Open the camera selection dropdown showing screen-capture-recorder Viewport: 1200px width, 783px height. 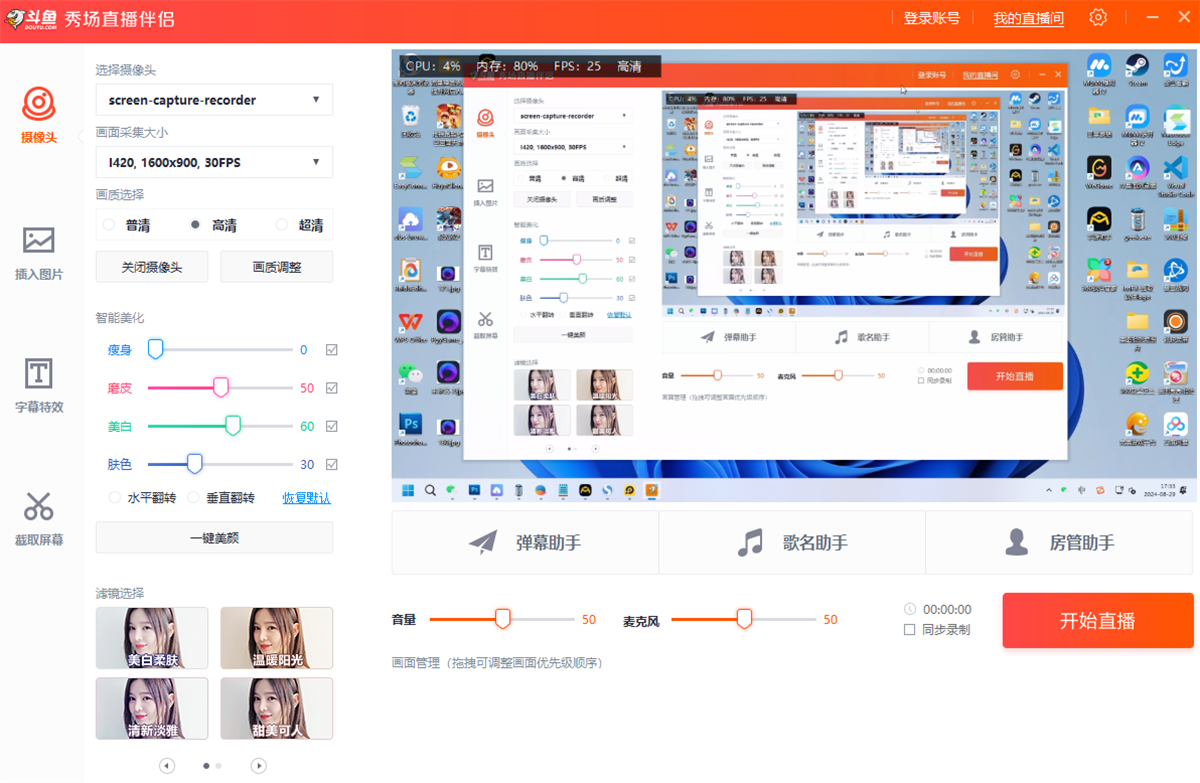[213, 99]
